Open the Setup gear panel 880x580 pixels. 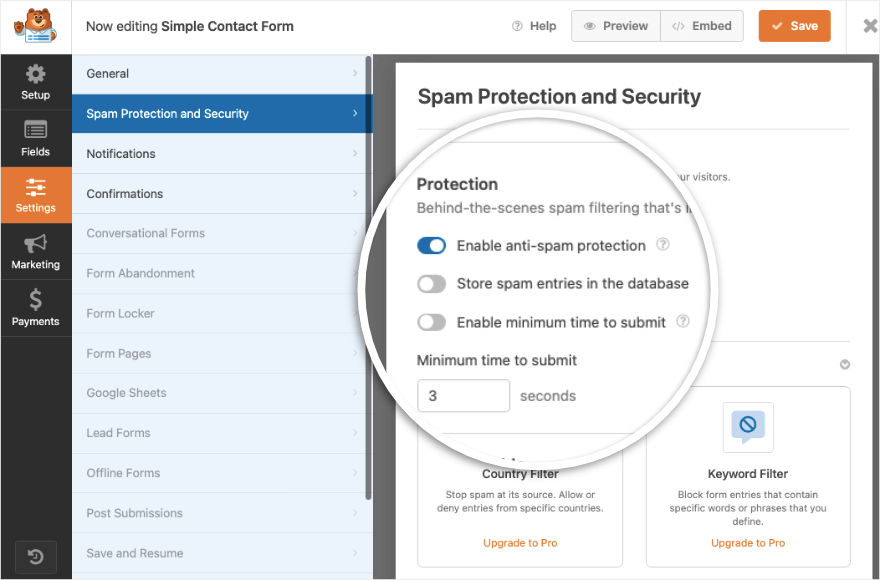(35, 83)
